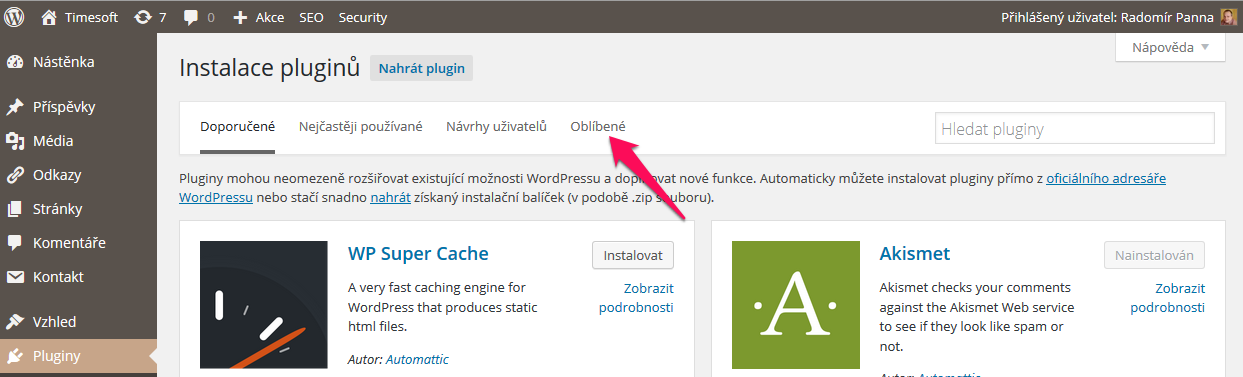
Task: Click the Odkazy chain link icon
Action: (15, 175)
